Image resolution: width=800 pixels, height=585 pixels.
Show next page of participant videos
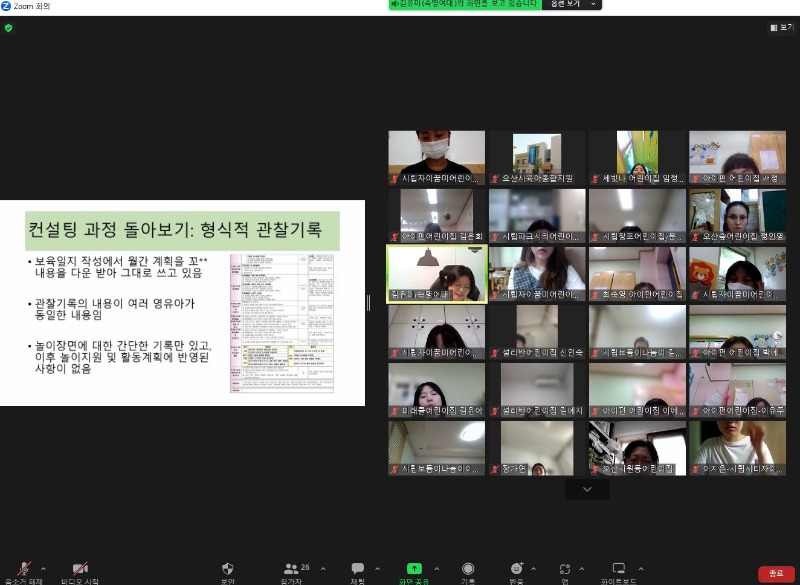[587, 489]
